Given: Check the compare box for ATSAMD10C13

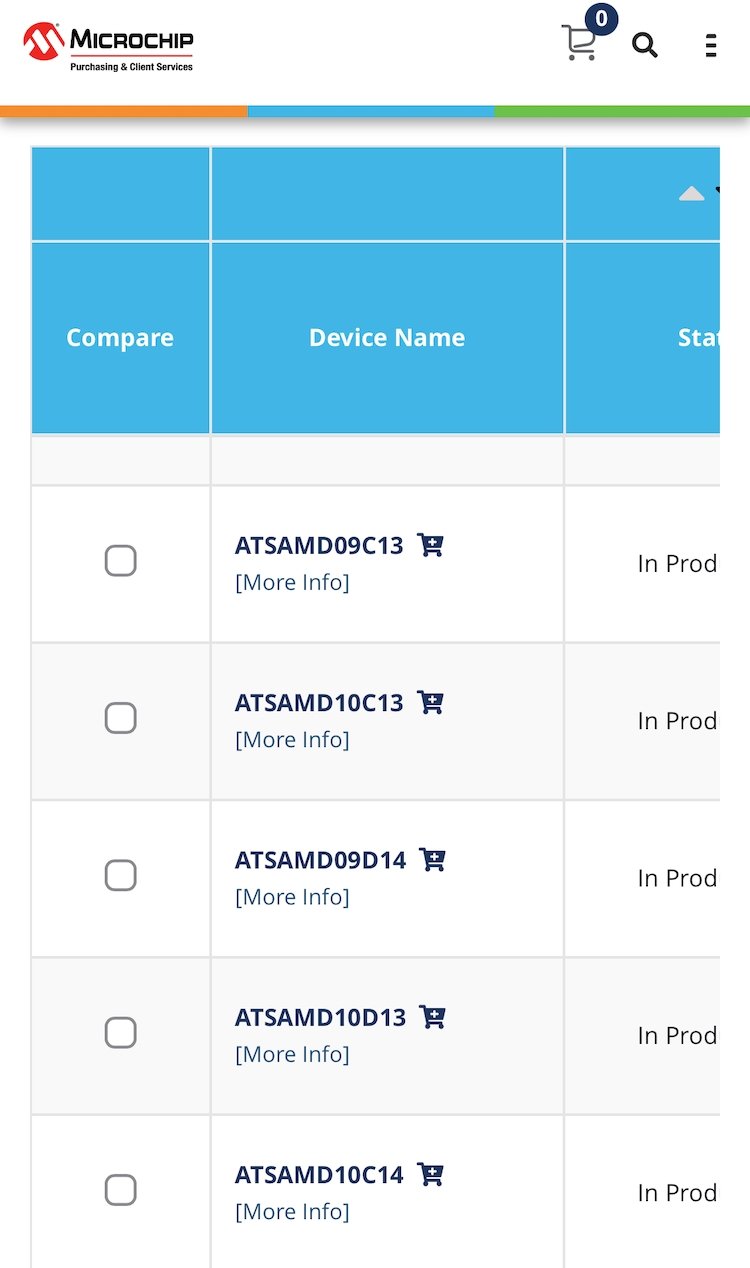Looking at the screenshot, I should [x=121, y=718].
